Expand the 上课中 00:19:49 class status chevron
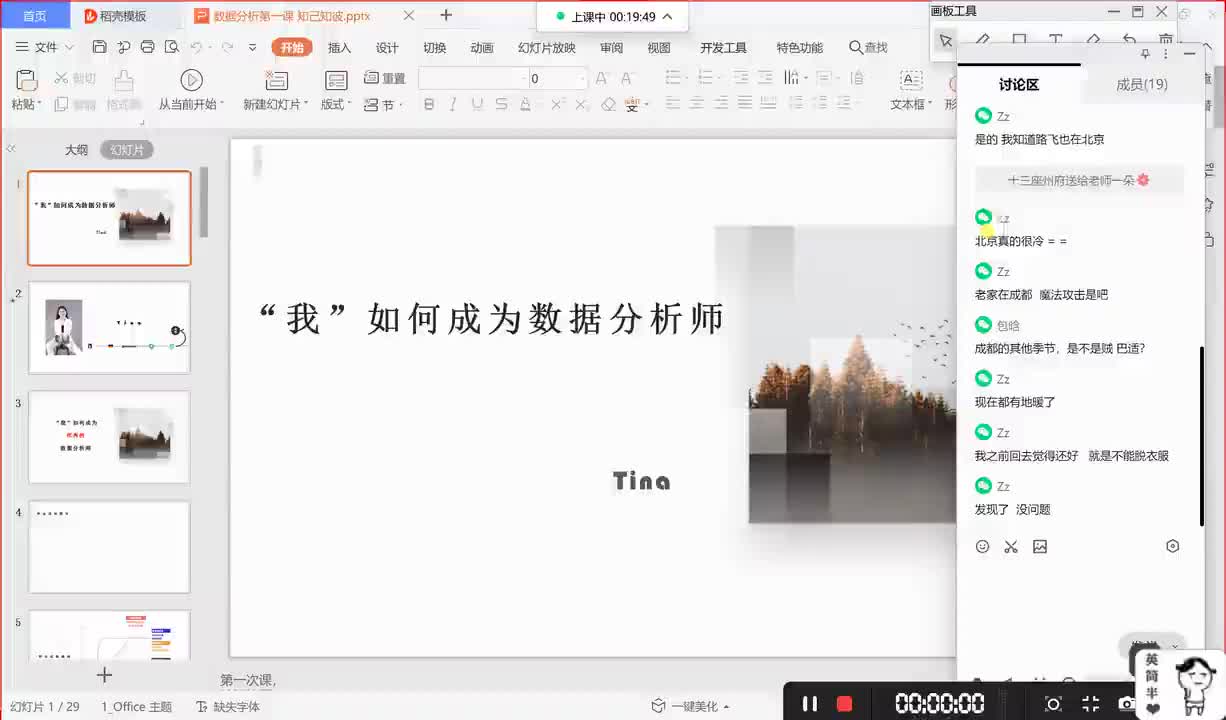 pos(668,17)
